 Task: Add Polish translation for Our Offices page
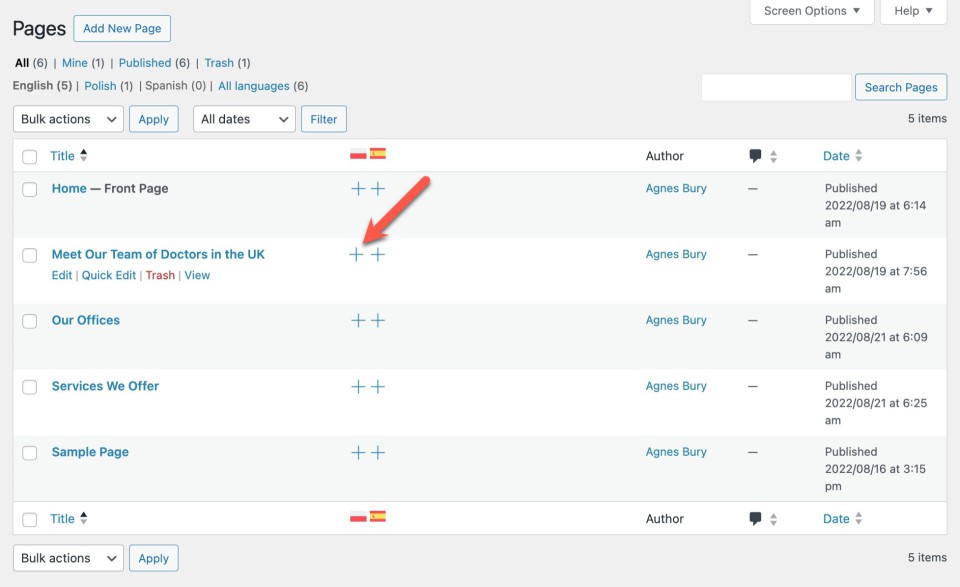tap(357, 321)
